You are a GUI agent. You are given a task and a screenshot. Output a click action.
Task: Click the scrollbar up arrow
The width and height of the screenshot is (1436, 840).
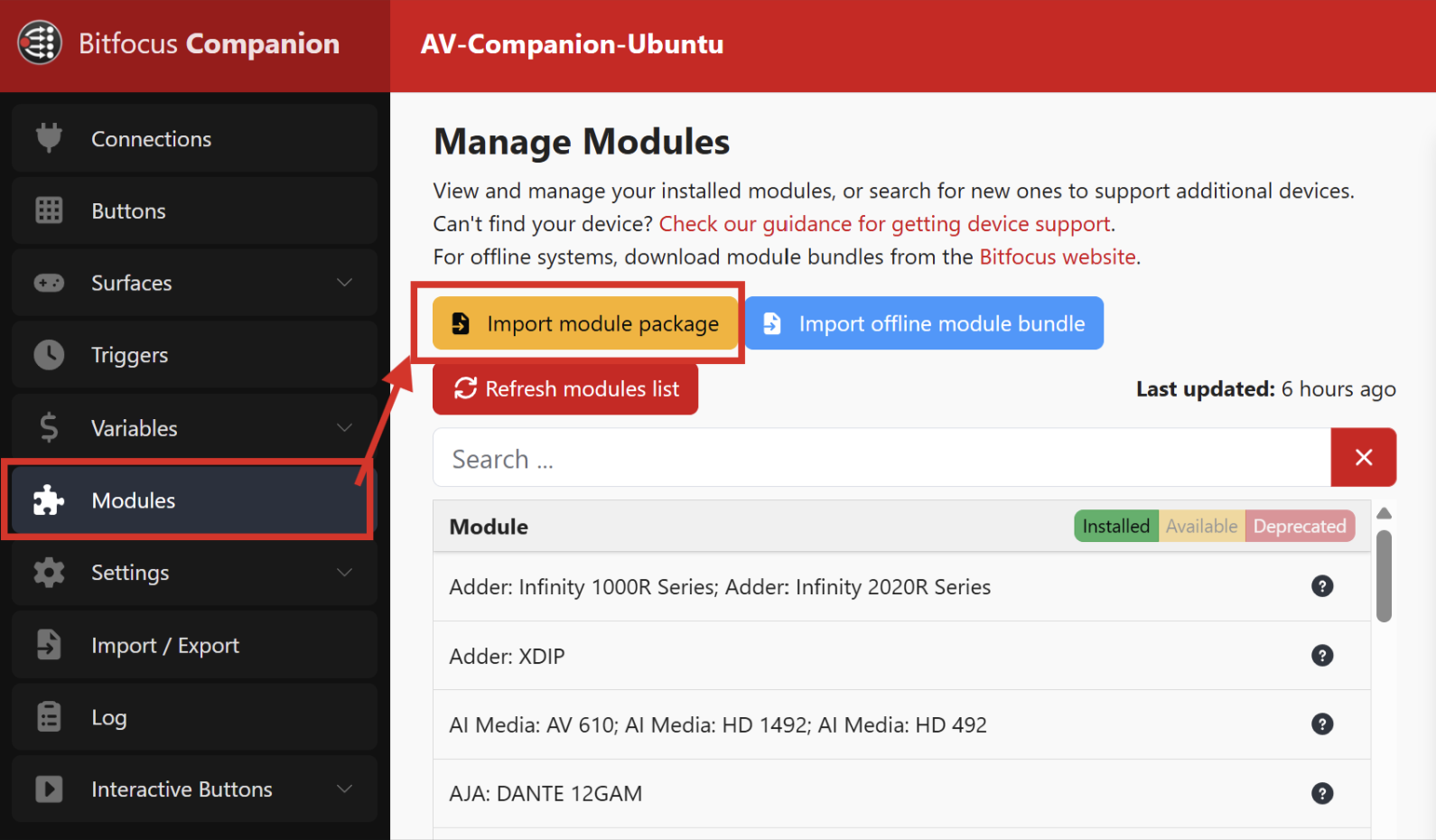[1384, 513]
